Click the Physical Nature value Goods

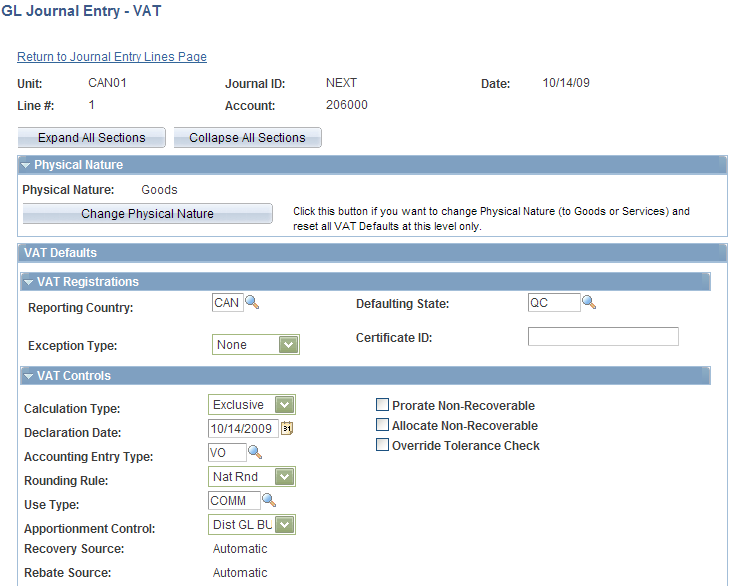click(159, 190)
